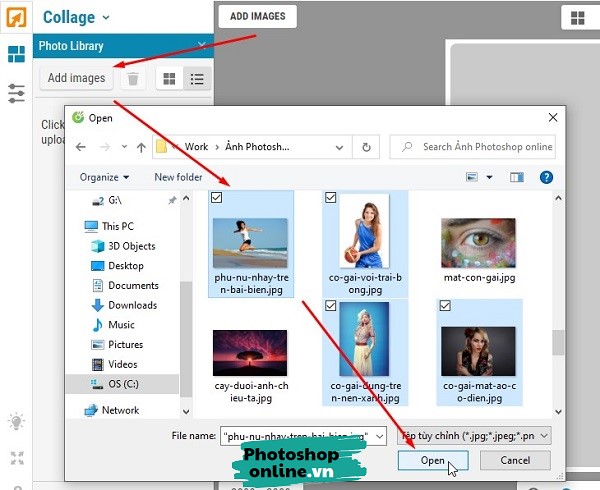Open the adjustment sliders panel in sidebar
Viewport: 600px width, 490px height.
(x=16, y=93)
